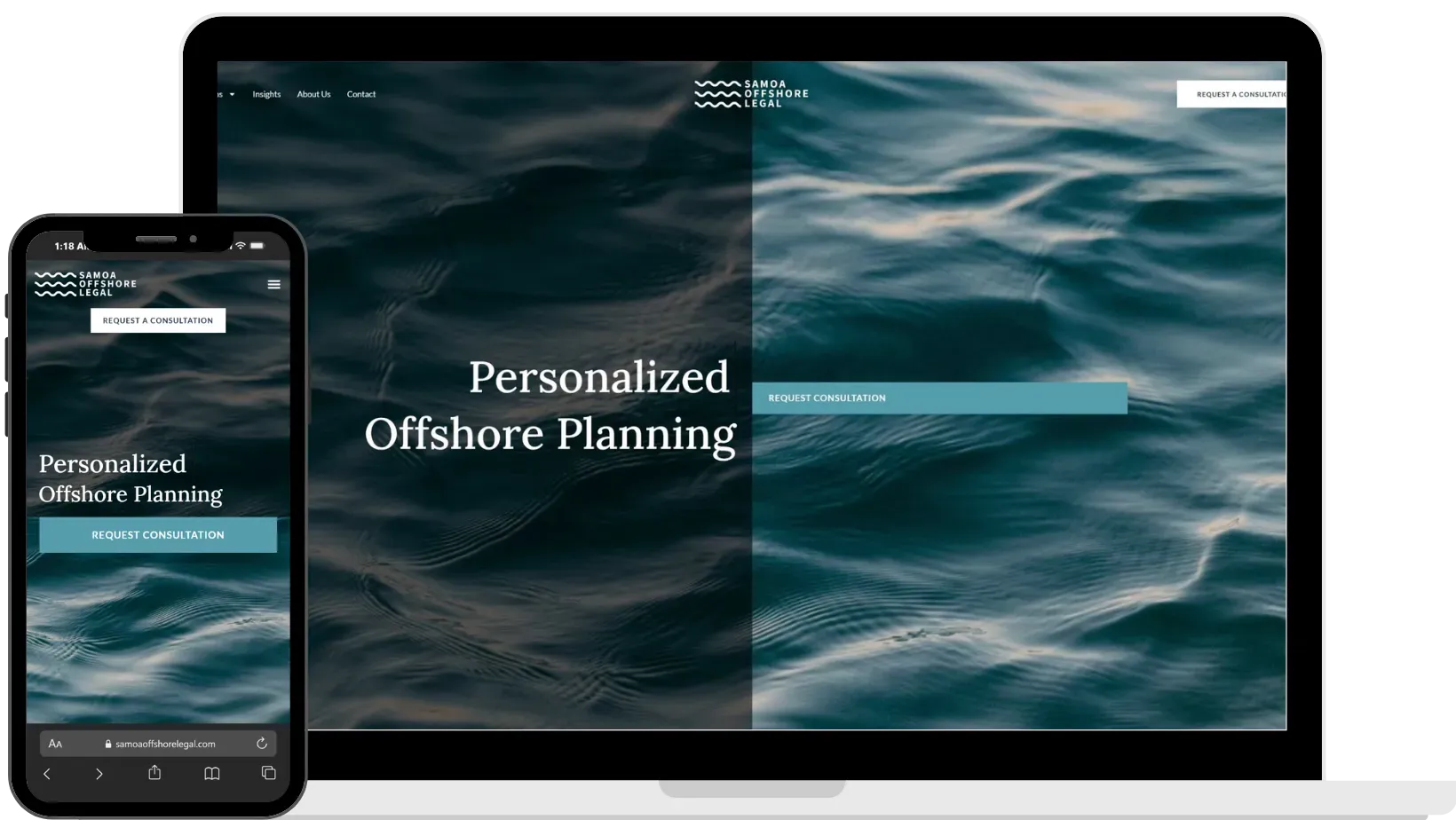Screen dimensions: 1456x820
Task: Click the Personalized Offshore Planning heading on laptop
Action: (550, 406)
